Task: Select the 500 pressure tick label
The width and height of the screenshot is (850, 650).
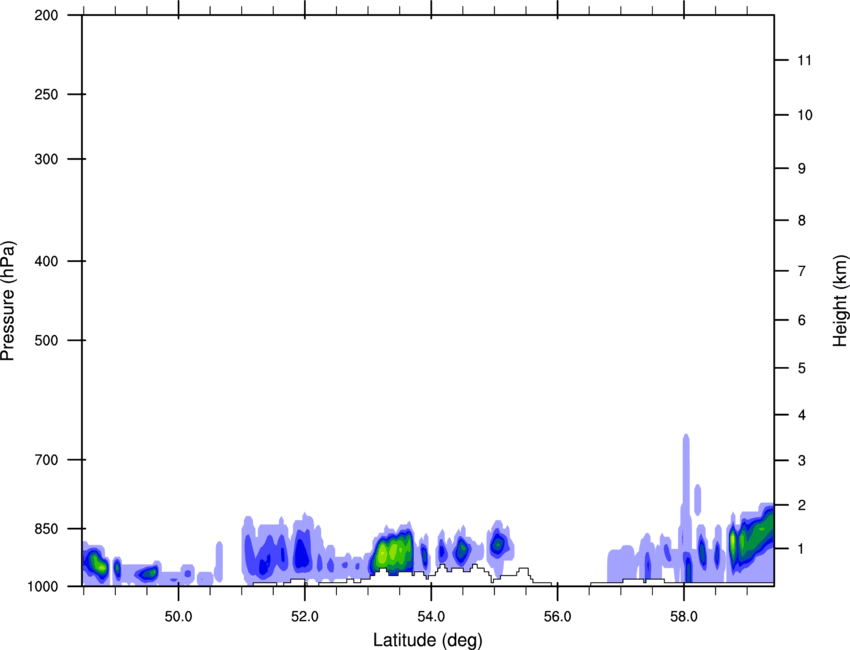Action: pos(46,340)
